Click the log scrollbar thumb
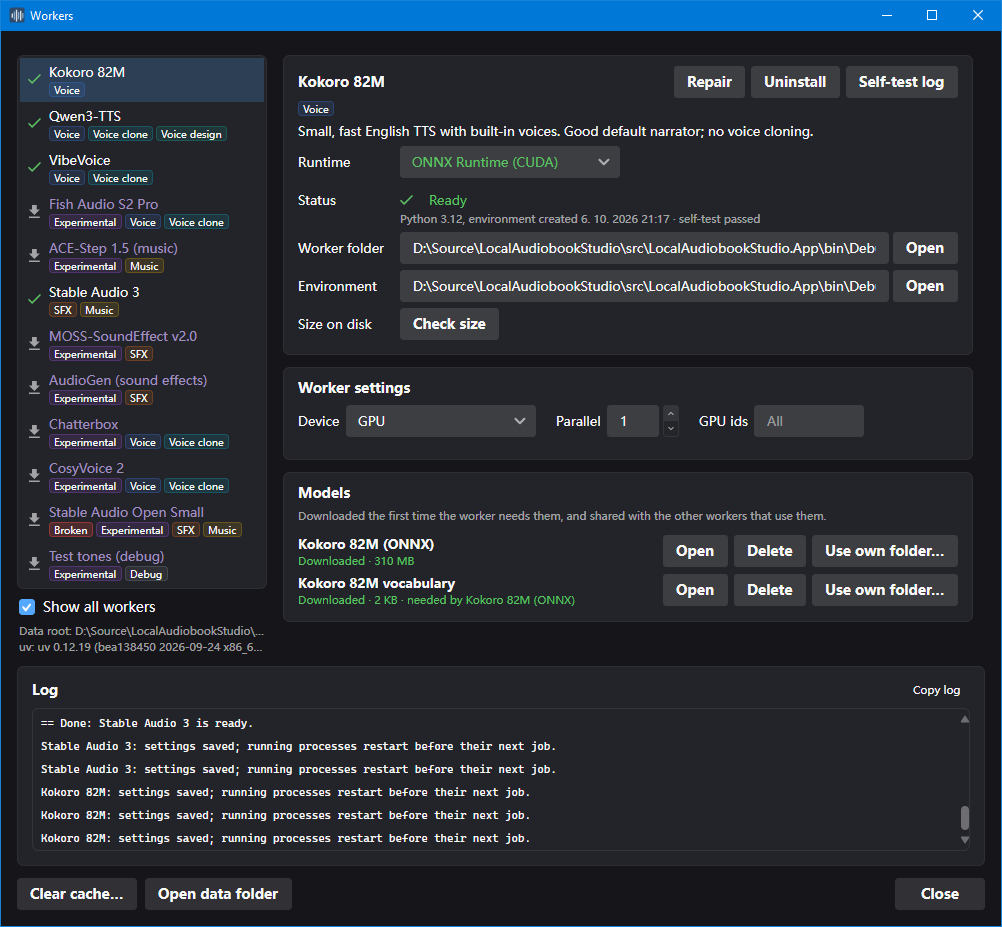 pyautogui.click(x=965, y=818)
